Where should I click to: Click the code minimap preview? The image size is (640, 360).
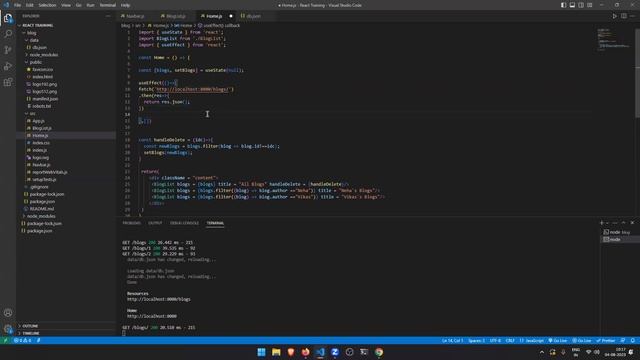click(613, 40)
